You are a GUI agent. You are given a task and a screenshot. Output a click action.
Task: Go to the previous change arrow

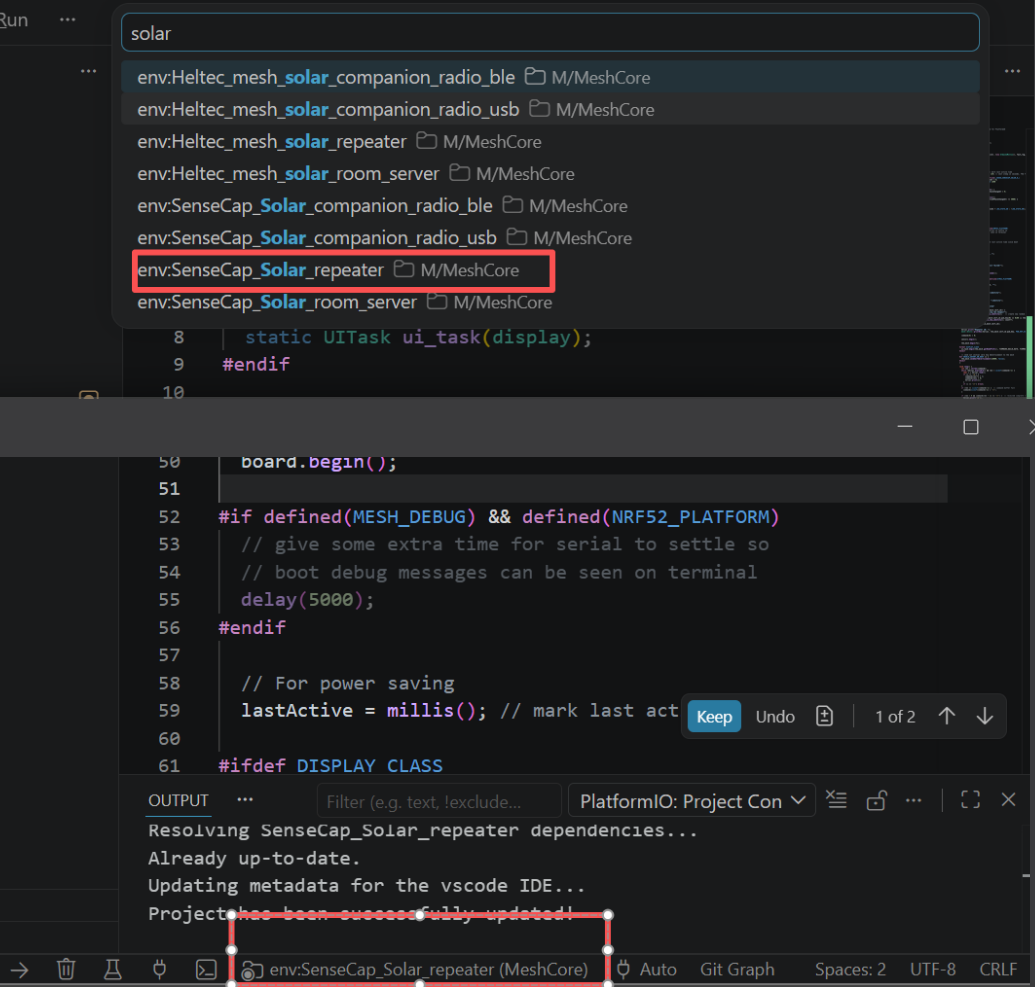pyautogui.click(x=946, y=716)
